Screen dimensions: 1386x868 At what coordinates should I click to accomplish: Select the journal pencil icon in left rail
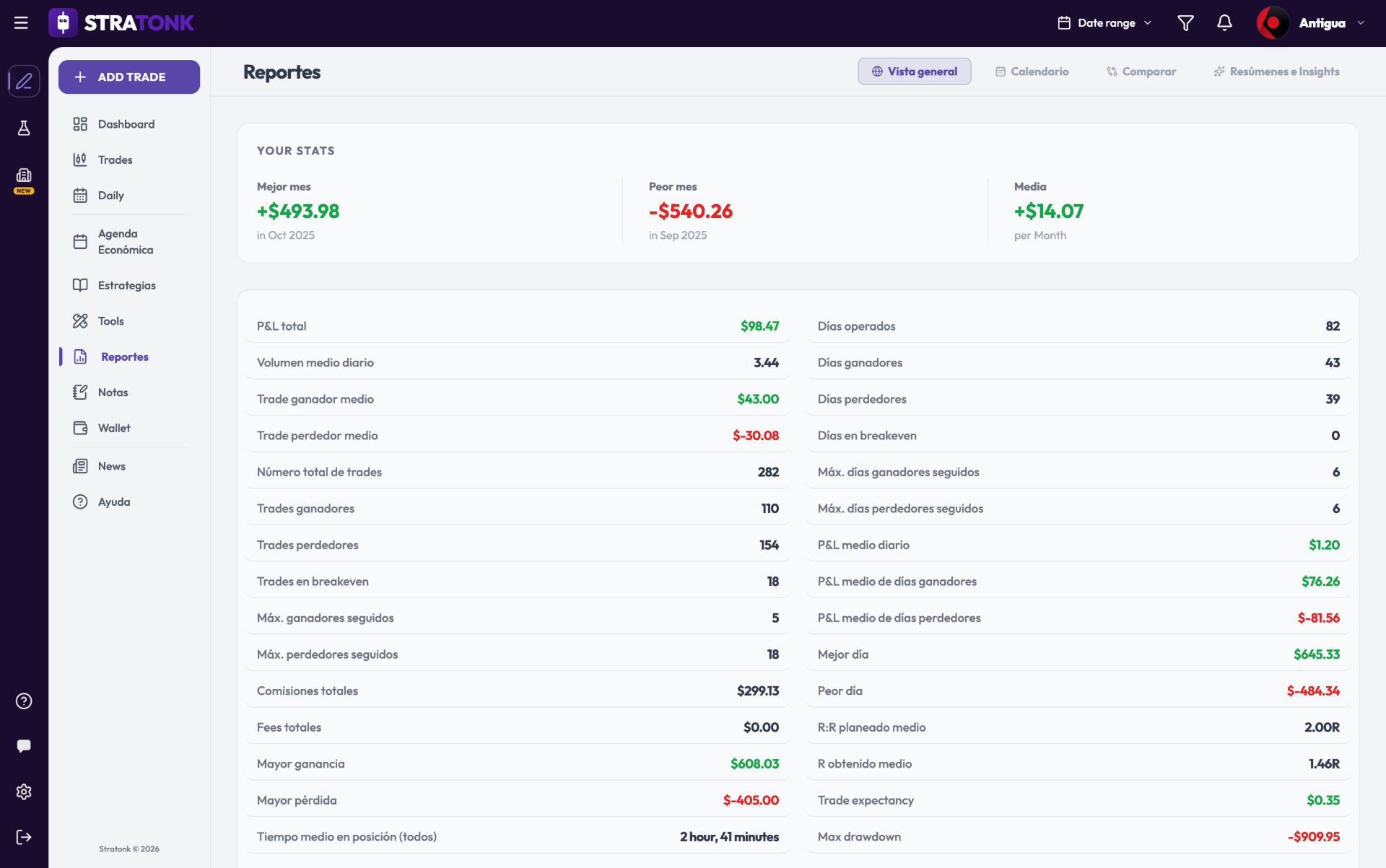point(24,81)
